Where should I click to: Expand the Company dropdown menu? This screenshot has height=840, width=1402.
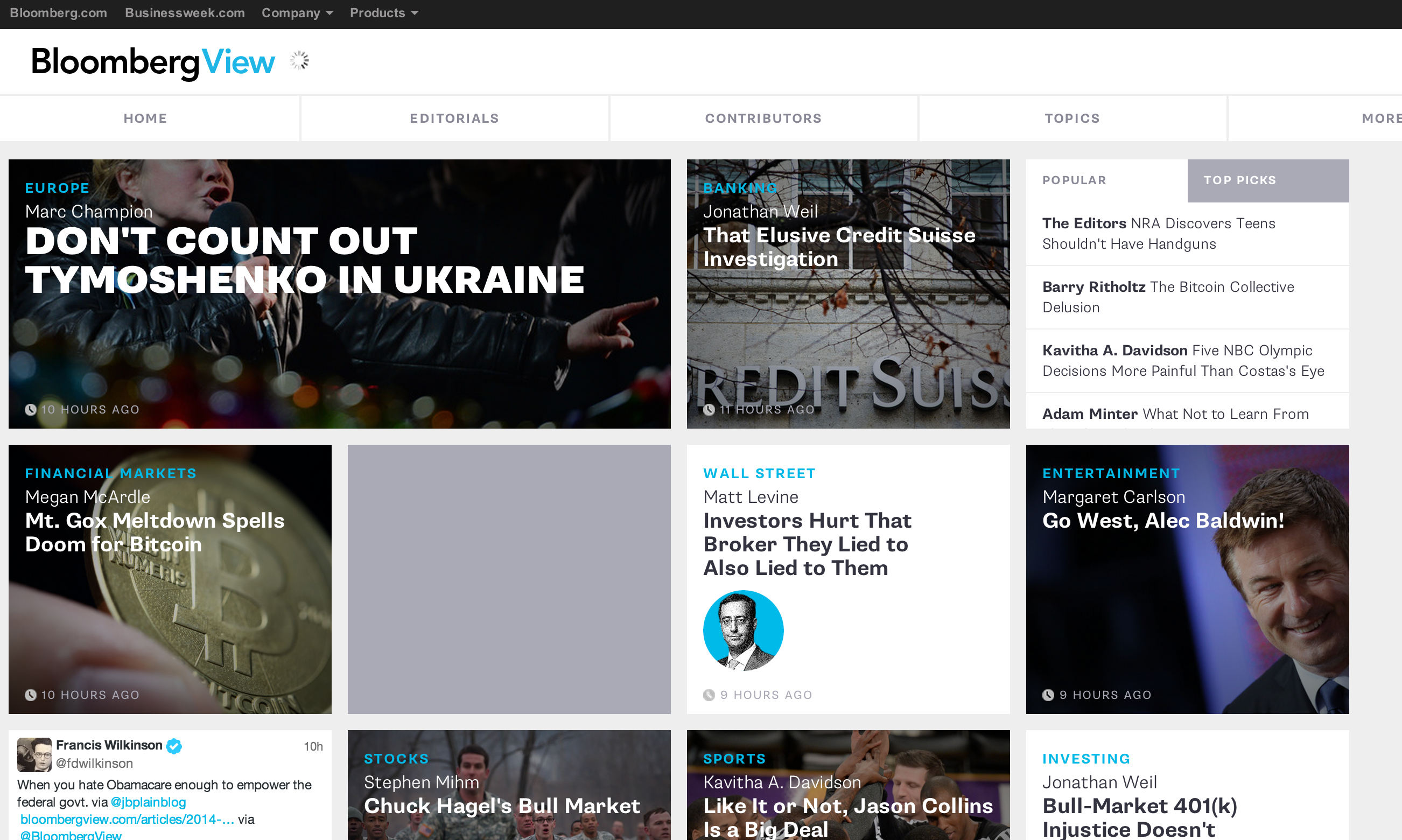(297, 13)
